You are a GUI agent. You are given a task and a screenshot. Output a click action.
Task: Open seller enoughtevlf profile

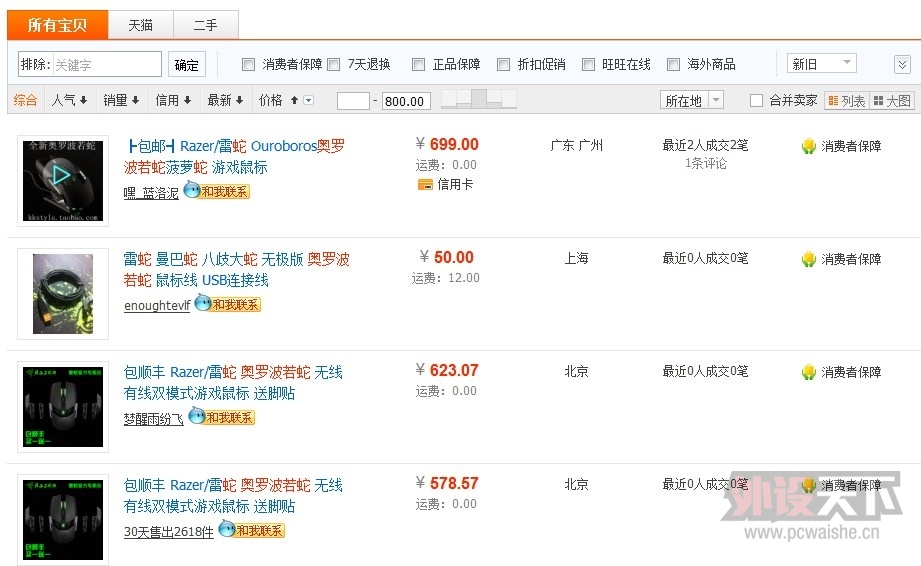pyautogui.click(x=157, y=305)
